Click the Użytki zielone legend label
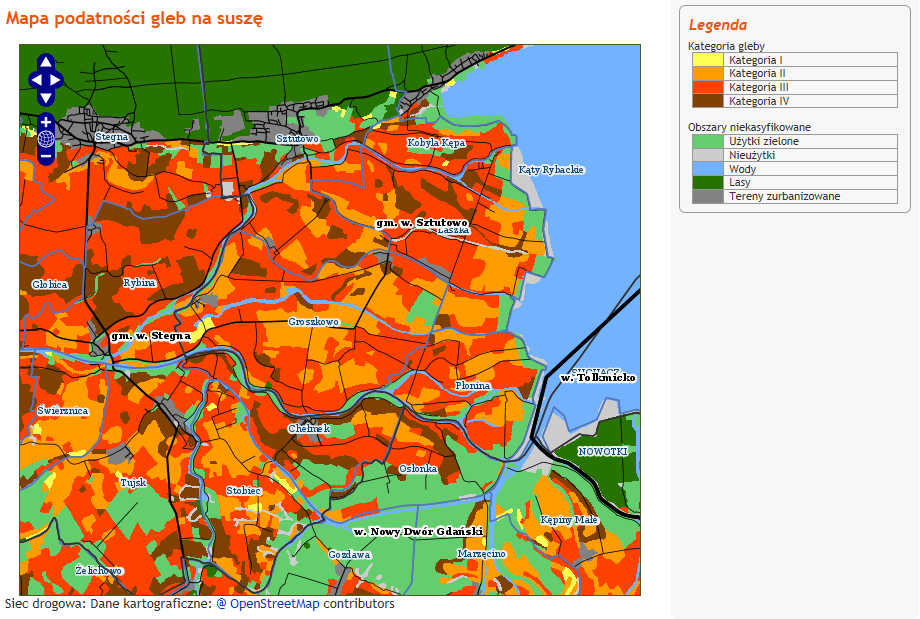Screen dimensions: 920x619 click(764, 142)
